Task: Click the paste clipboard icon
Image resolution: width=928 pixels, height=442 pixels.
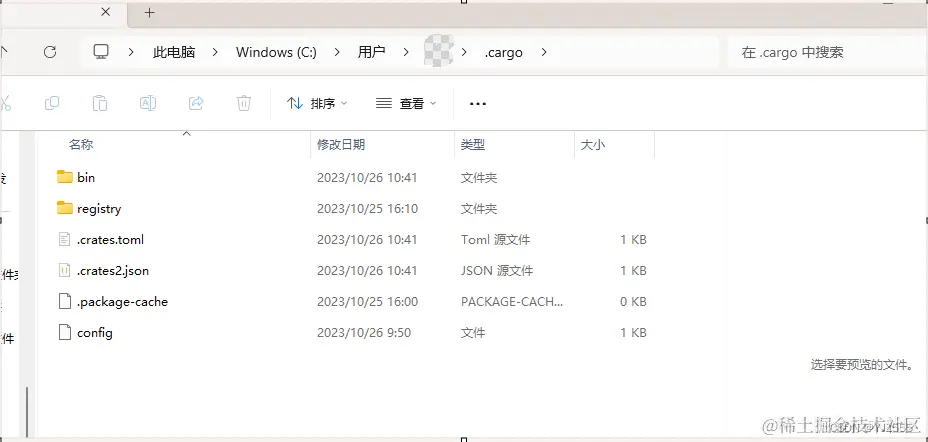Action: click(99, 104)
